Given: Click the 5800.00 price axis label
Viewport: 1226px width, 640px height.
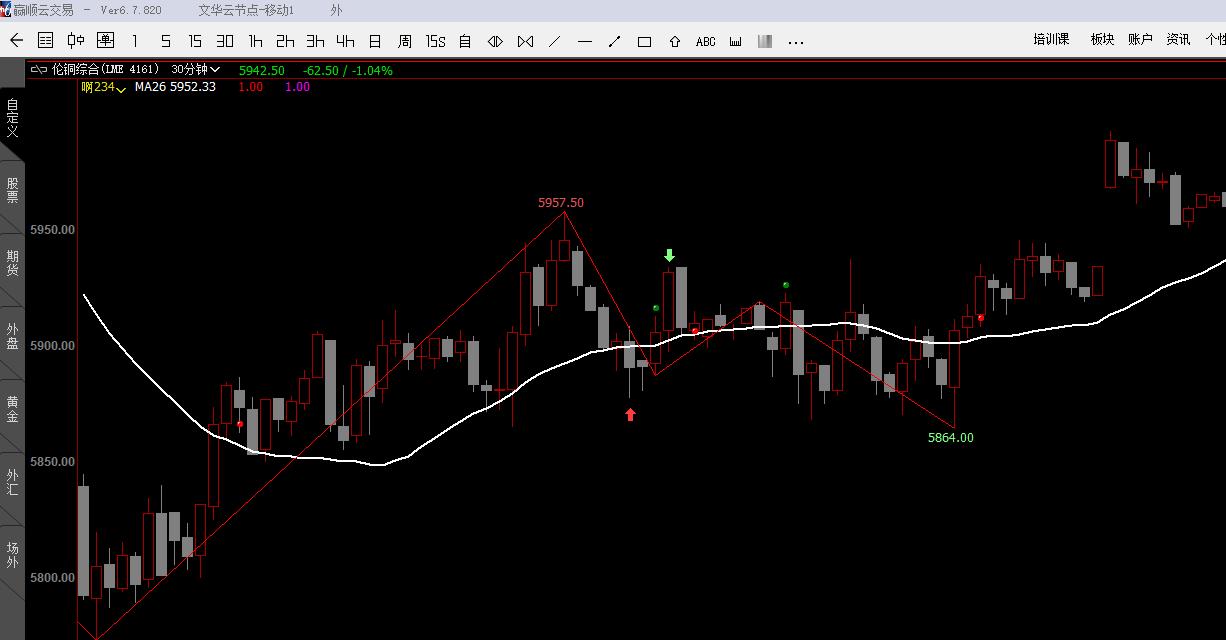Looking at the screenshot, I should click(53, 578).
